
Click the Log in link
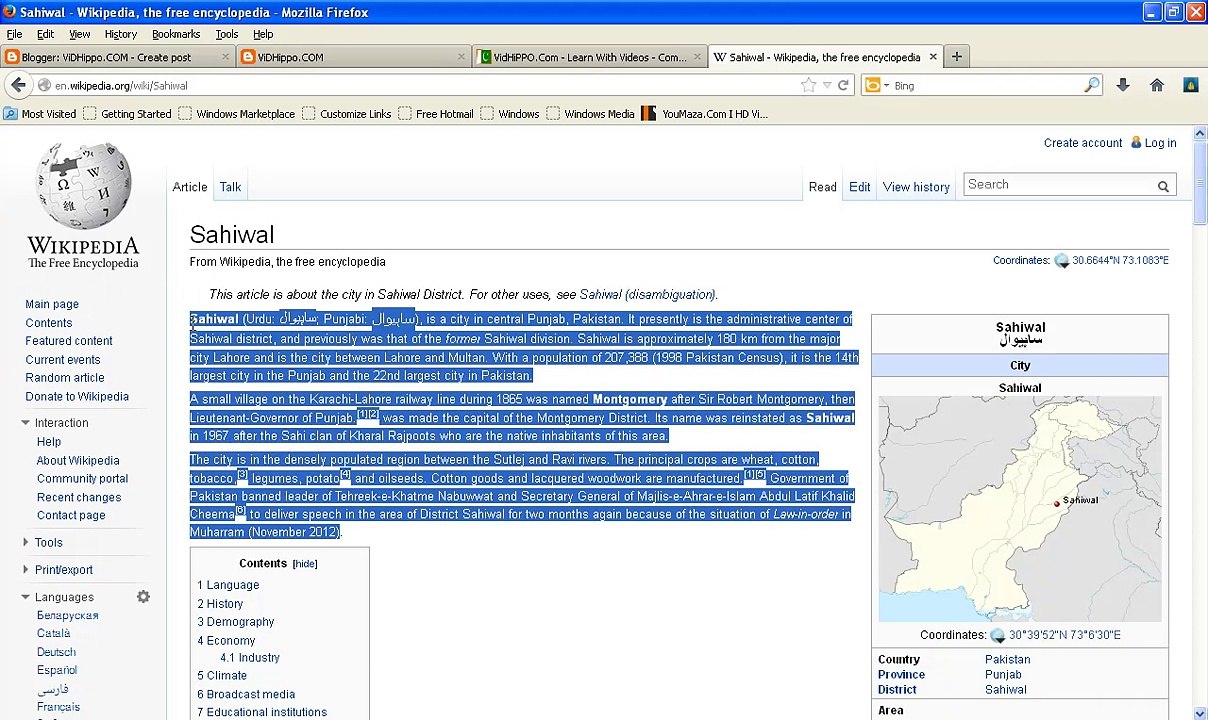pos(1160,143)
